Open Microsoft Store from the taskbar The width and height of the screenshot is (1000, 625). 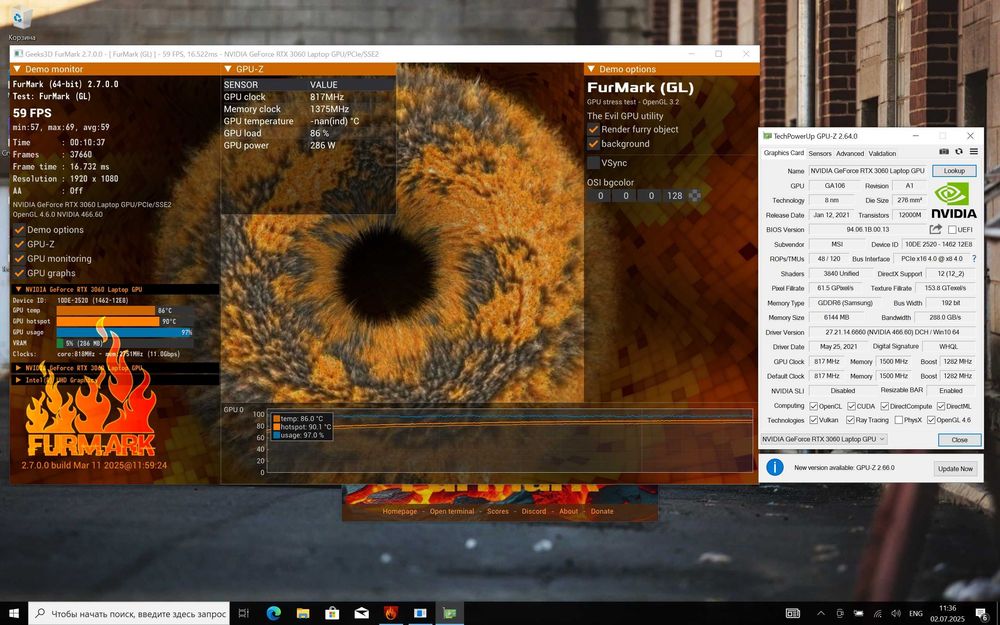pyautogui.click(x=332, y=614)
